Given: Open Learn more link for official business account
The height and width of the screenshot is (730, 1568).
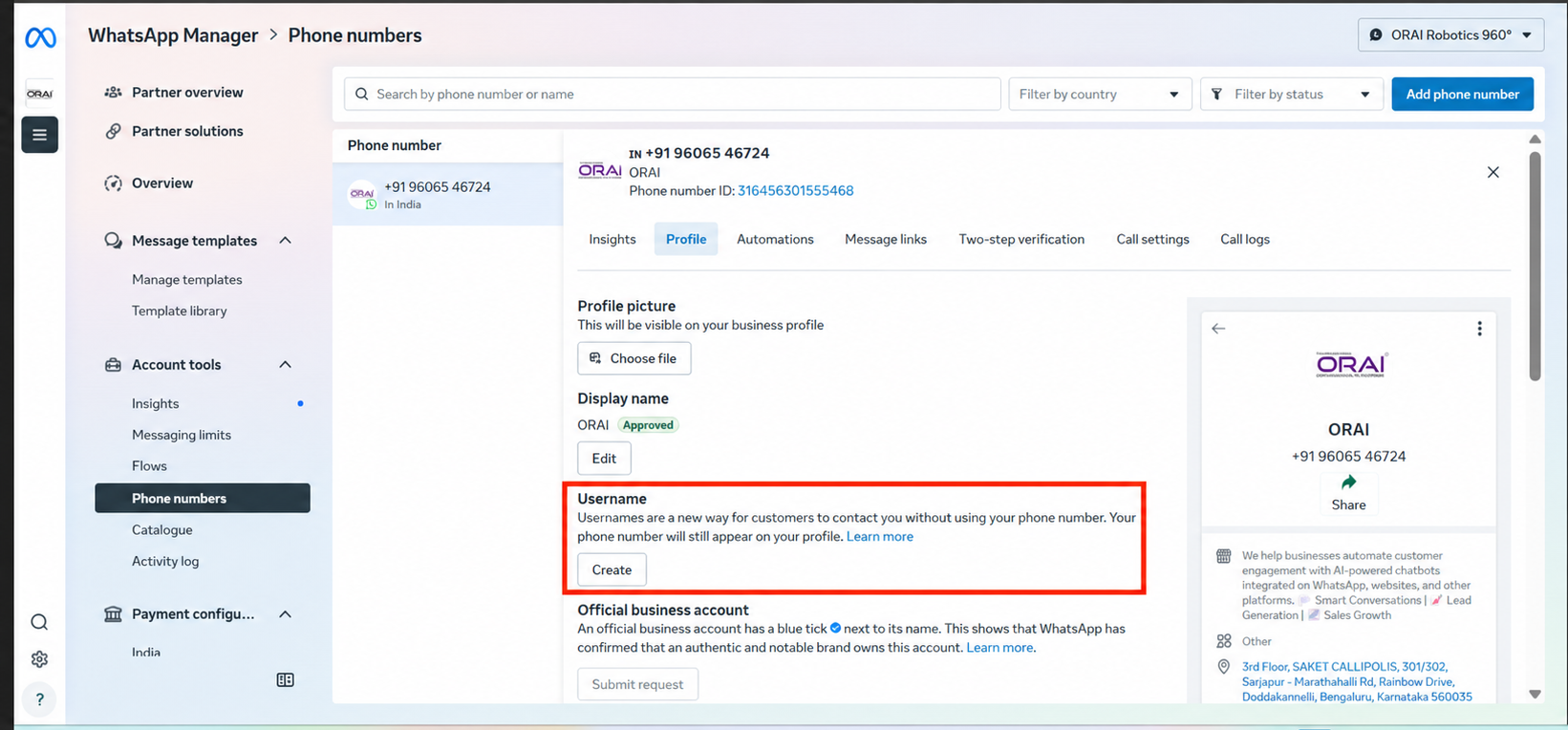Looking at the screenshot, I should coord(999,648).
